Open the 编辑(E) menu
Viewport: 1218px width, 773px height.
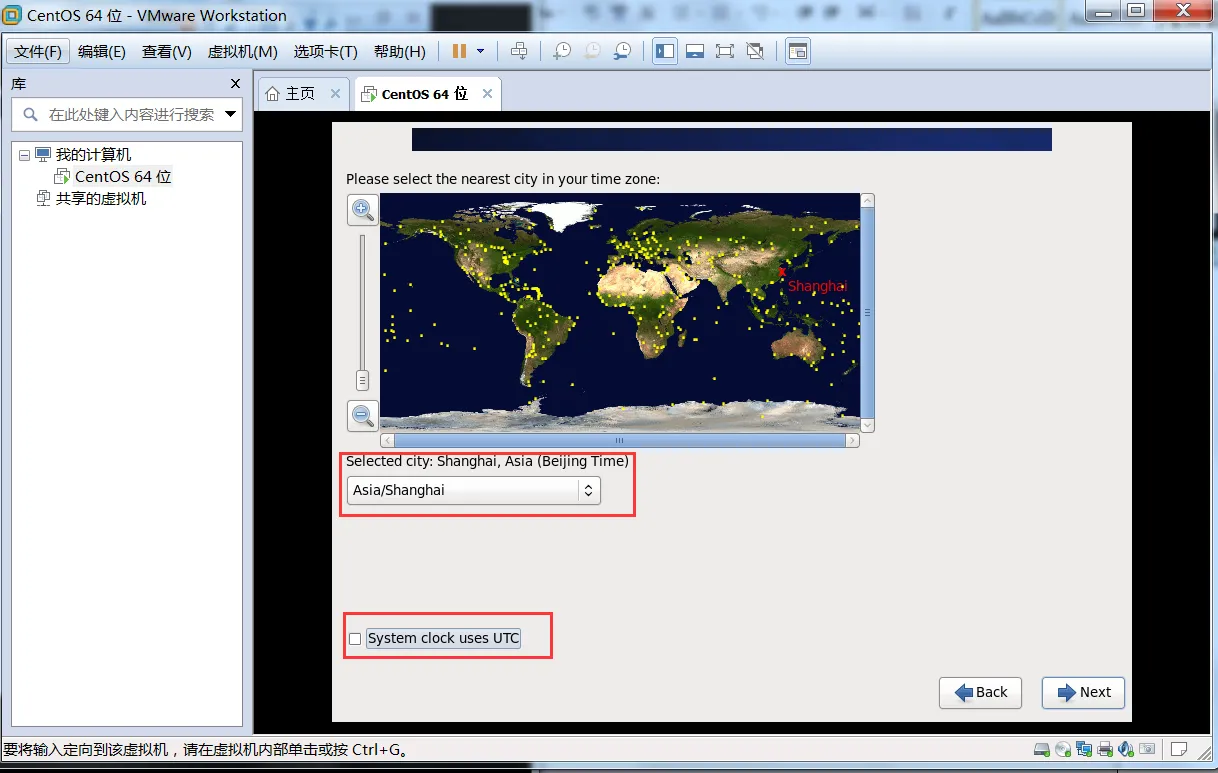point(102,51)
